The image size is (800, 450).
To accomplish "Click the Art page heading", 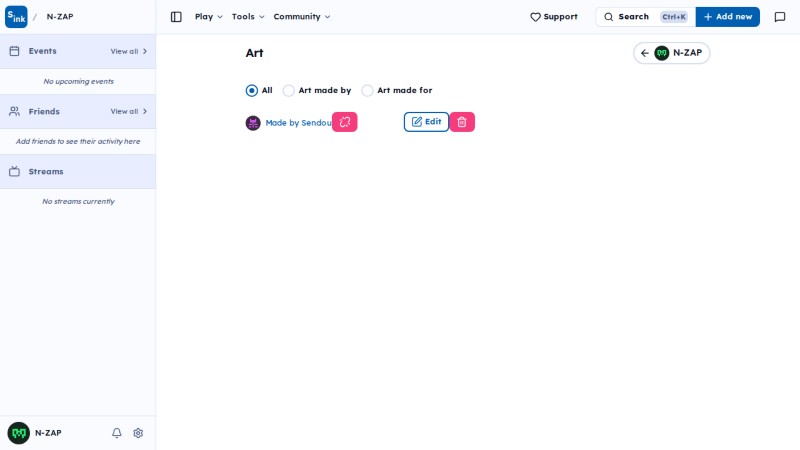I will 254,53.
